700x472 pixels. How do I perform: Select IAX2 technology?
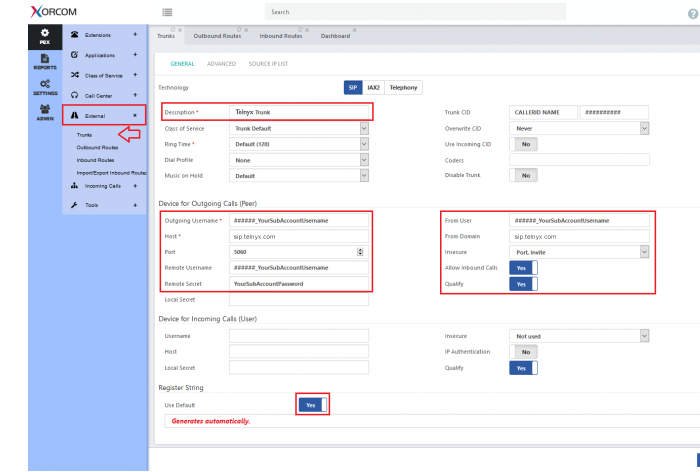click(x=373, y=88)
